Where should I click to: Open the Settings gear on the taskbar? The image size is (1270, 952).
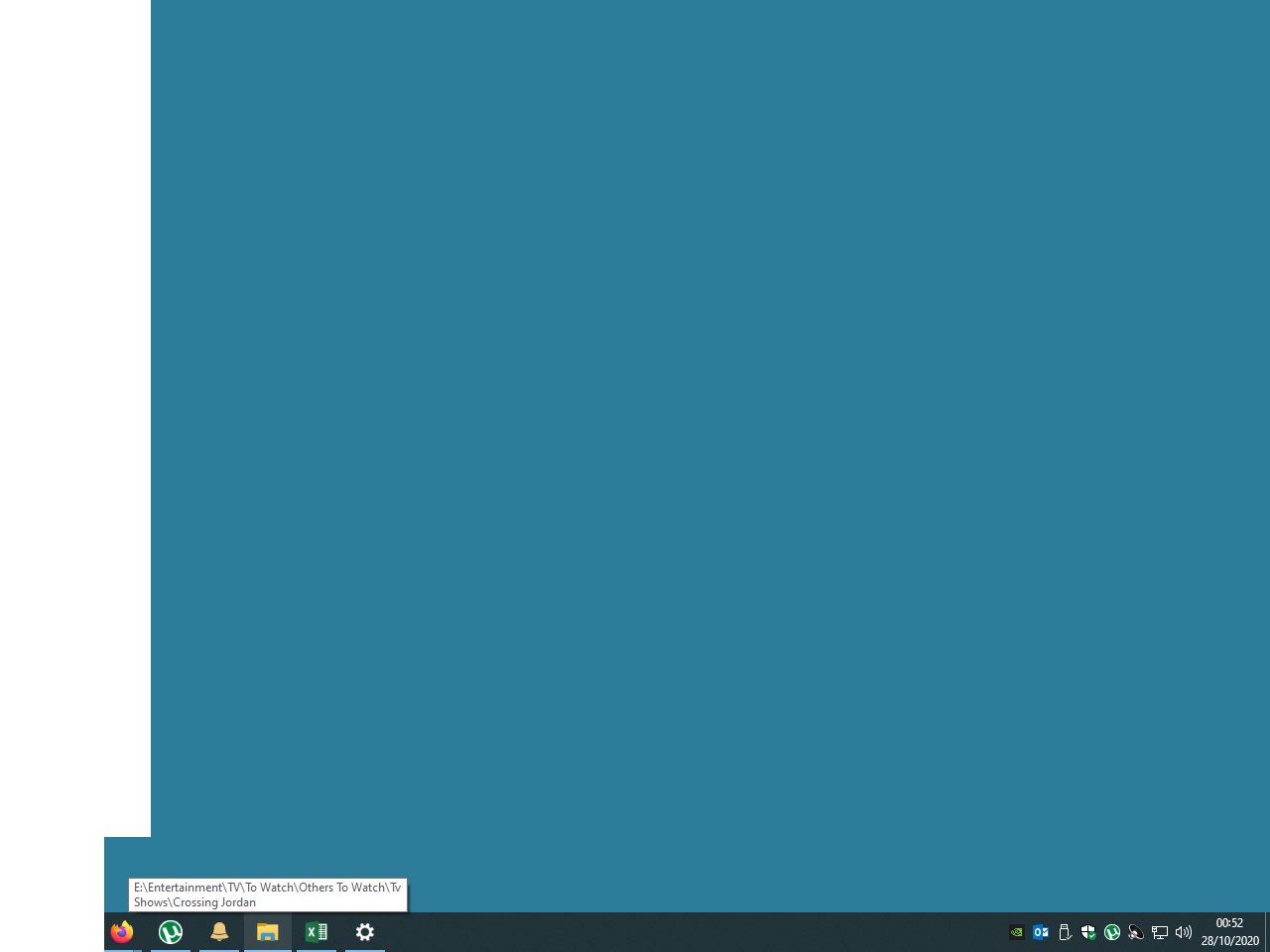pos(365,932)
